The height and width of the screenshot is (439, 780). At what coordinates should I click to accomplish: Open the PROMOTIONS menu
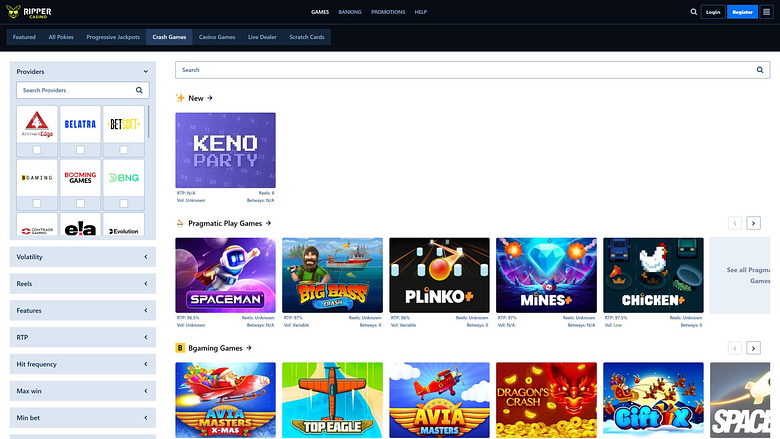tap(388, 12)
